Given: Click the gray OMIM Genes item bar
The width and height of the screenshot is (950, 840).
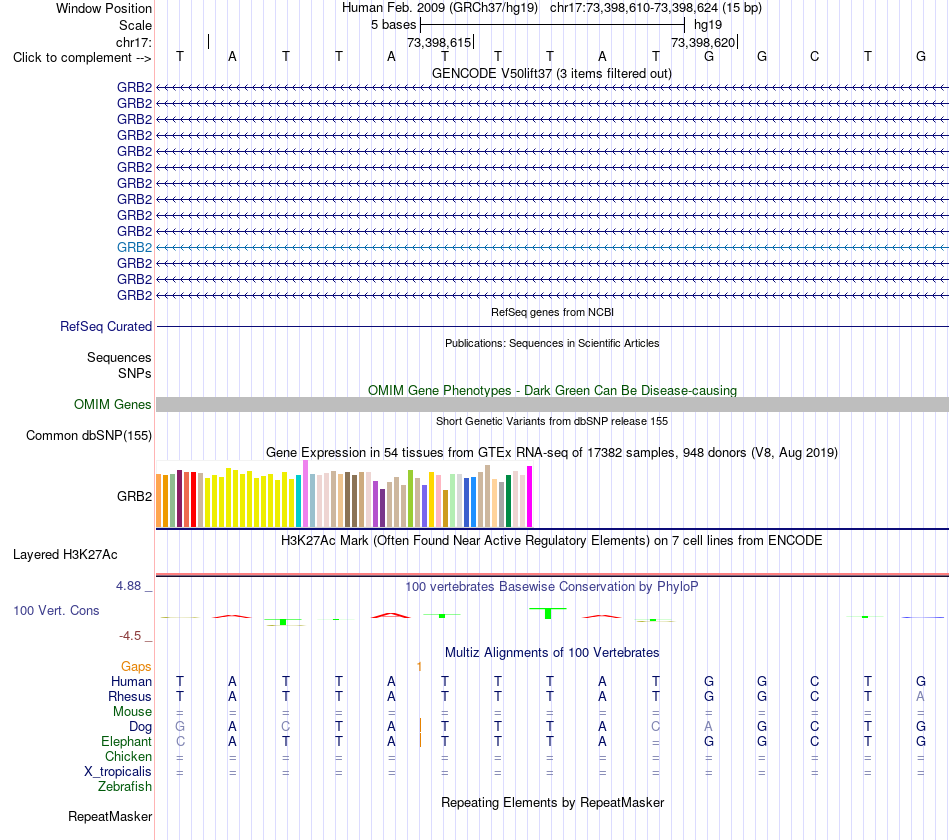Looking at the screenshot, I should coord(552,404).
